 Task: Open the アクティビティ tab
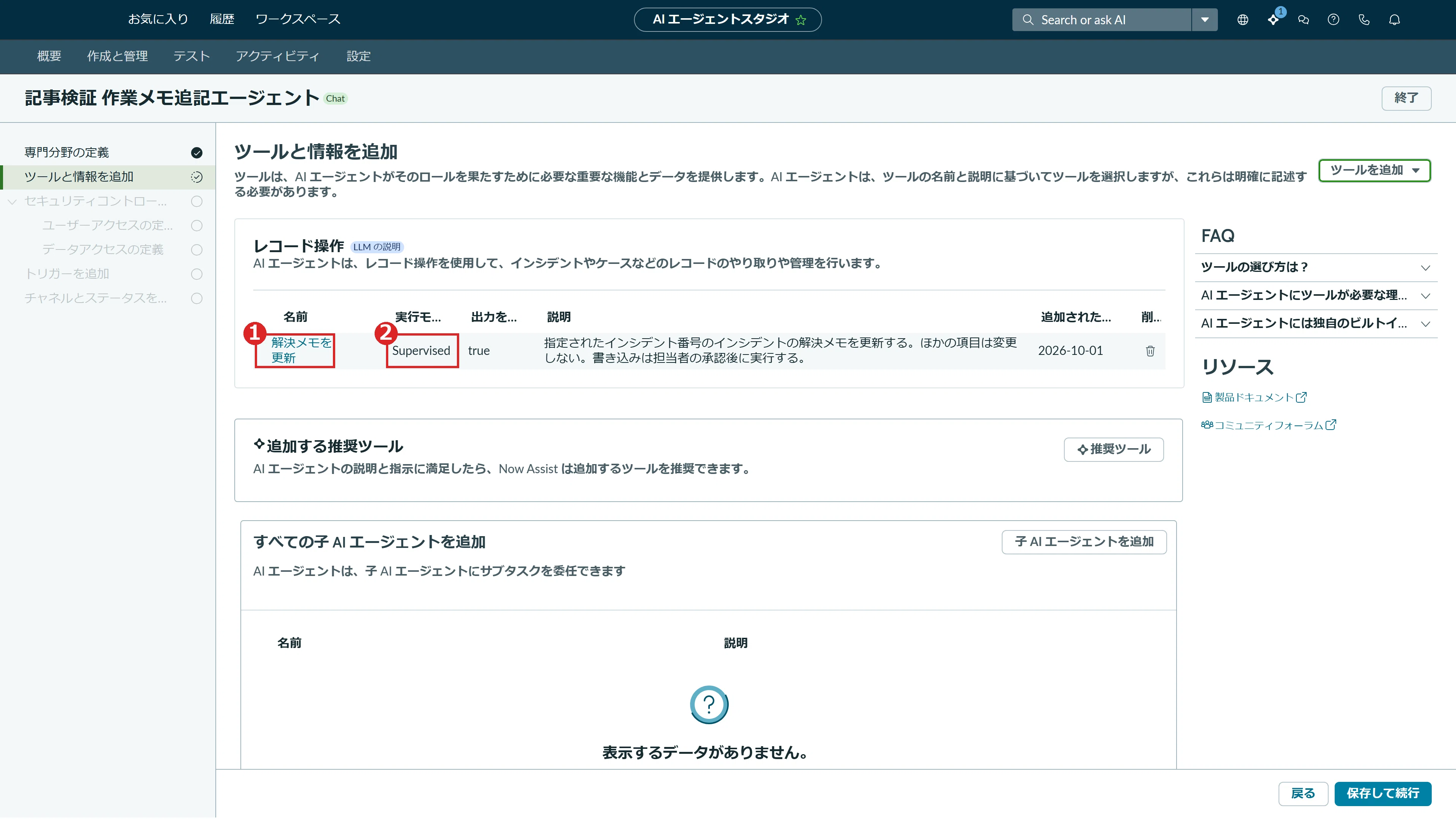[278, 56]
